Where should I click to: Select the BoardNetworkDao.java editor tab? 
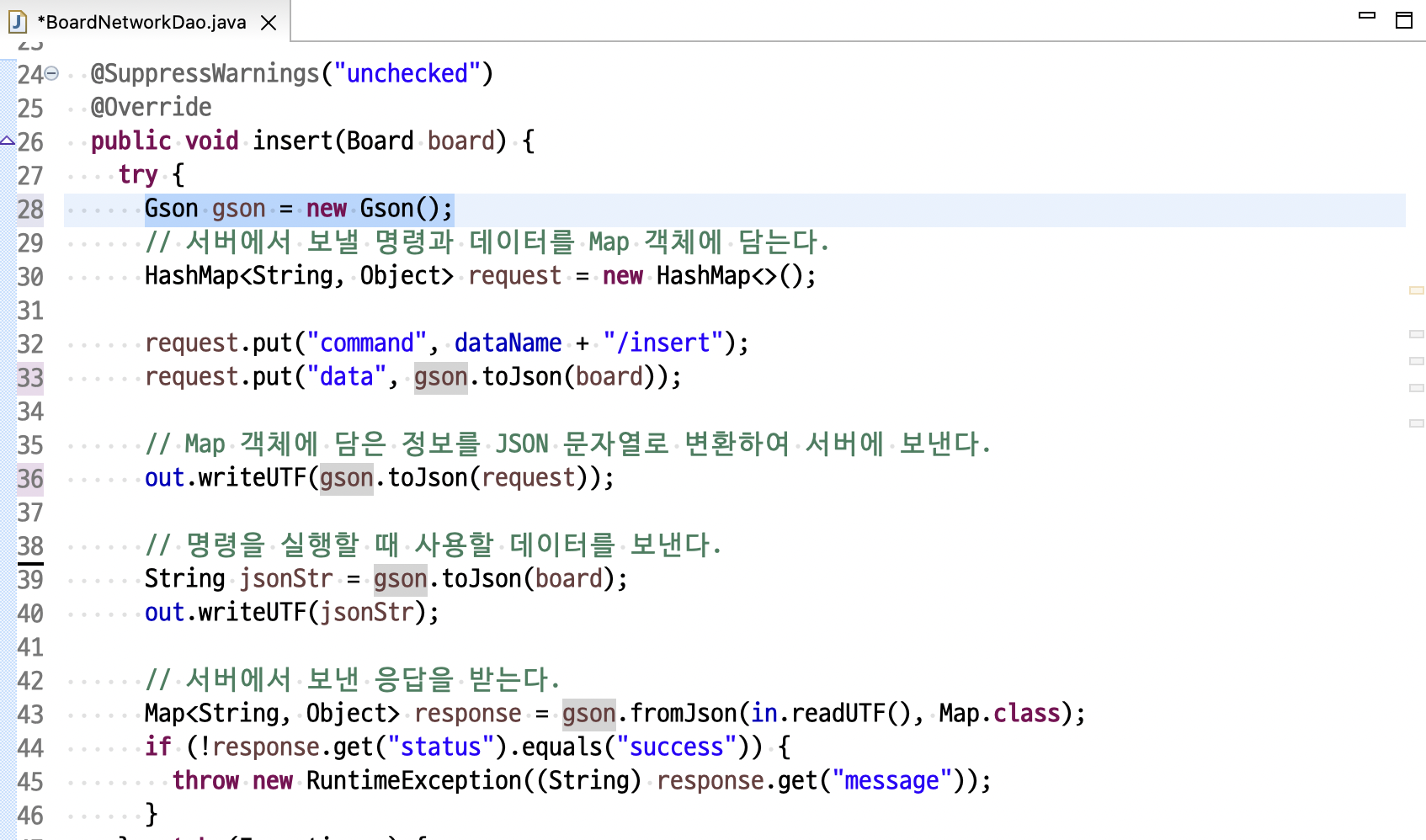[x=143, y=22]
